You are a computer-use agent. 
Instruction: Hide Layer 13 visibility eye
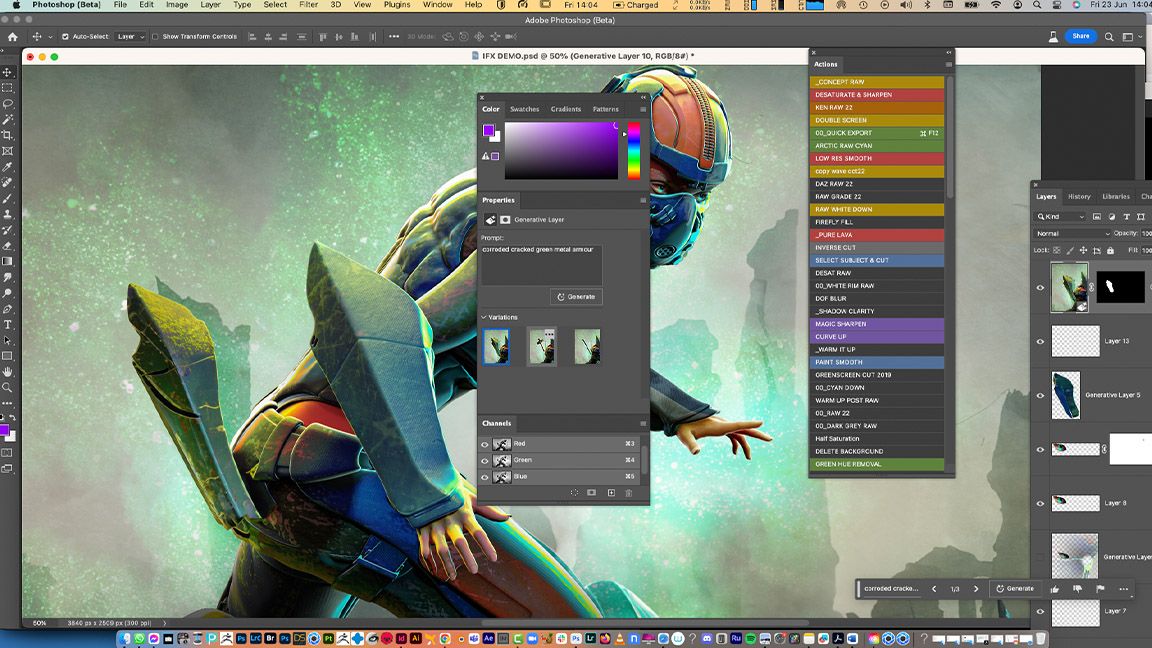tap(1040, 342)
